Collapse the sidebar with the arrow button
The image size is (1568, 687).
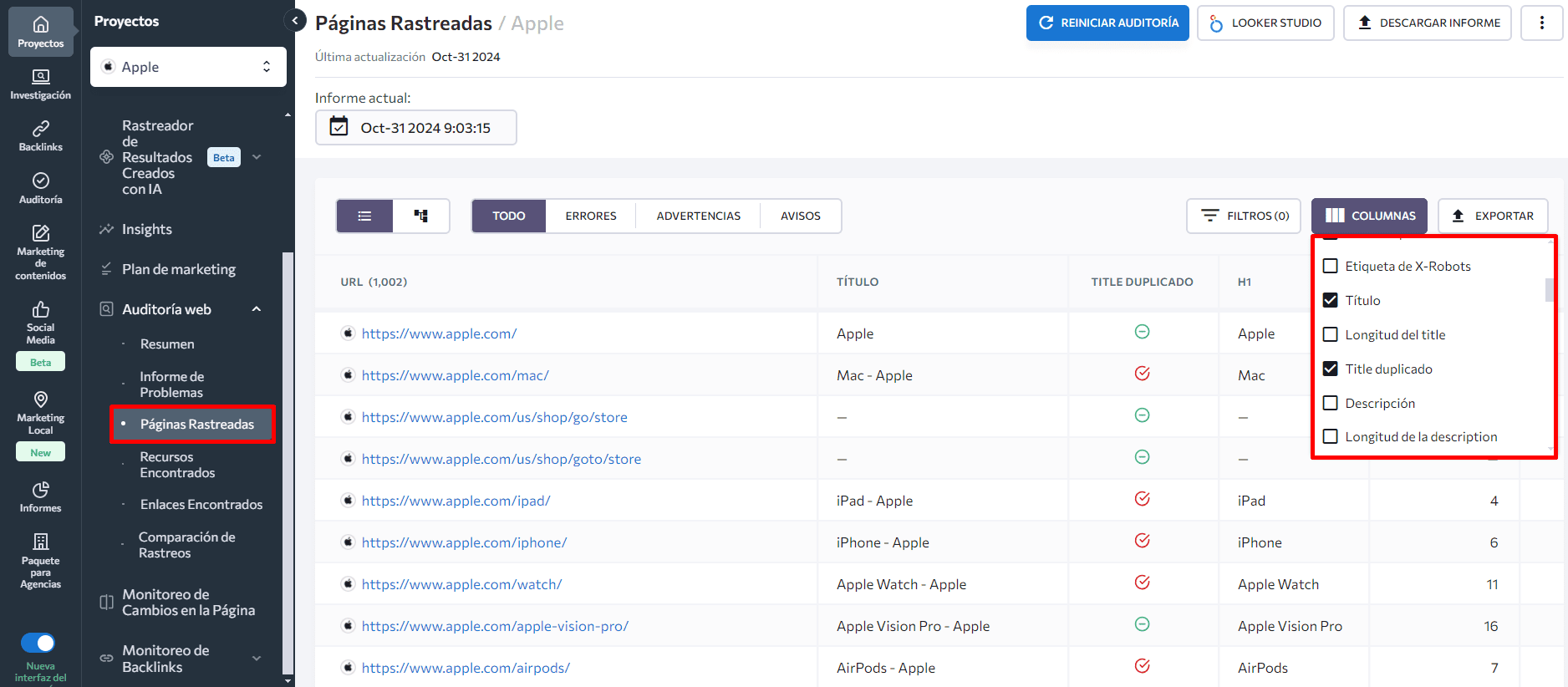coord(295,20)
